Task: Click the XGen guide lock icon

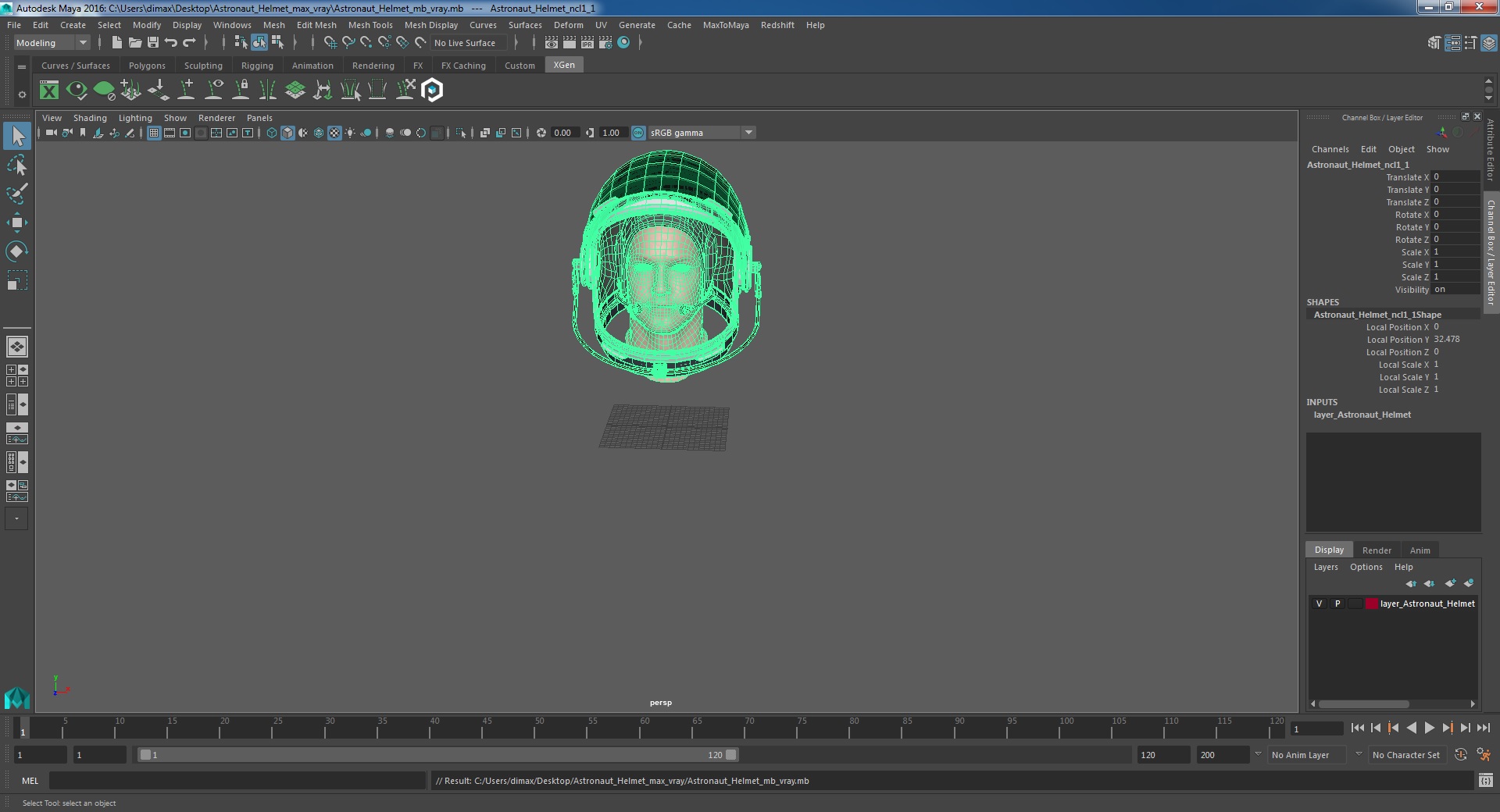Action: click(241, 91)
